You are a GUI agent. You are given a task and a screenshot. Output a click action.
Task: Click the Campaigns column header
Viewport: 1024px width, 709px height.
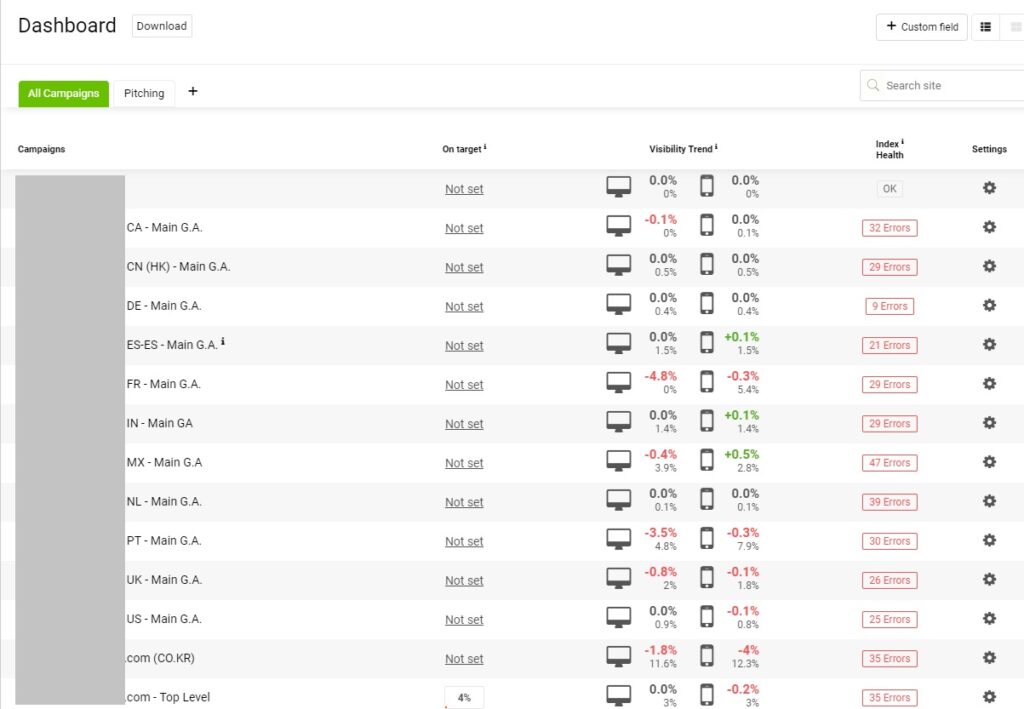coord(41,149)
